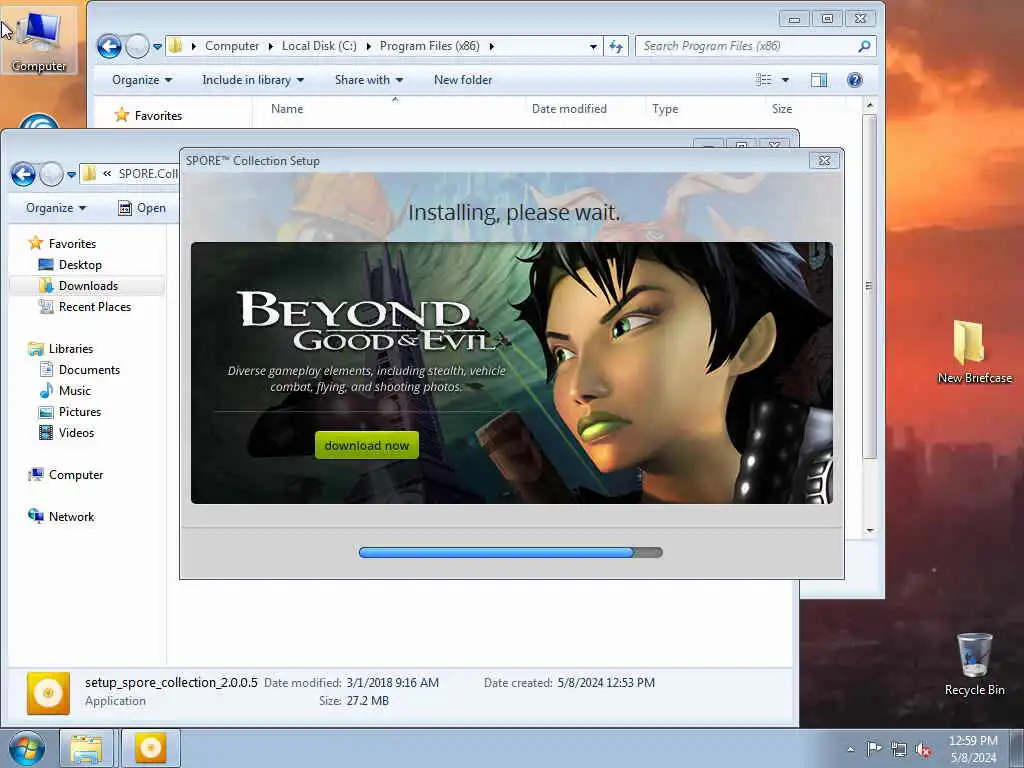Open Help with the question mark icon
This screenshot has height=768, width=1024.
tap(854, 80)
